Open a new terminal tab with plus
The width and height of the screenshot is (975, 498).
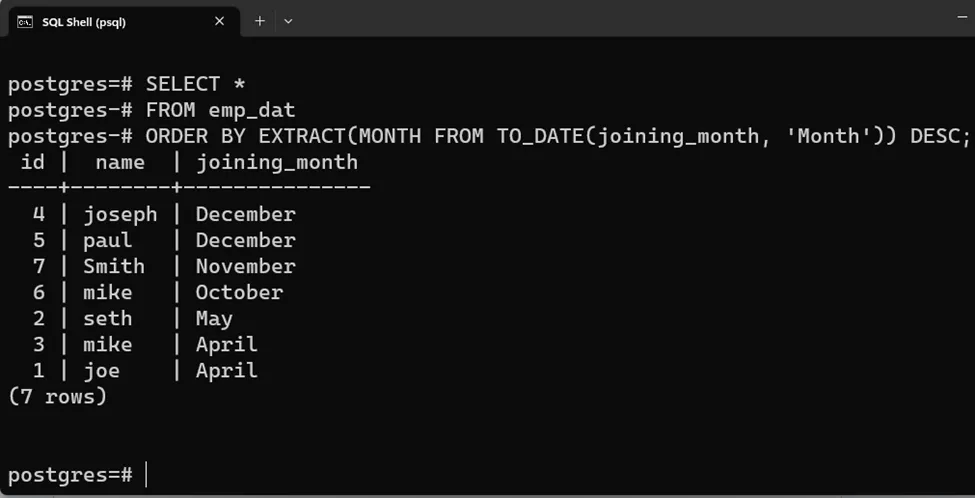(x=260, y=21)
